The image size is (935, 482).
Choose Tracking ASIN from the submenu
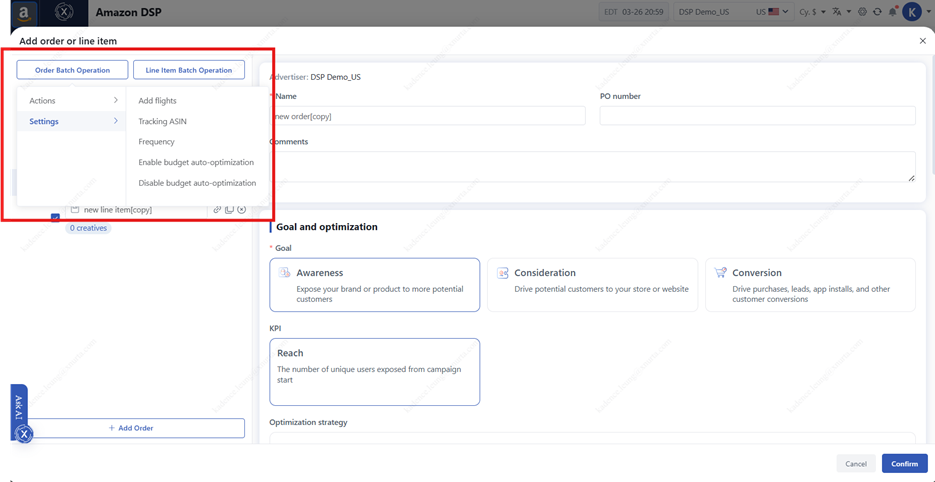pyautogui.click(x=163, y=121)
